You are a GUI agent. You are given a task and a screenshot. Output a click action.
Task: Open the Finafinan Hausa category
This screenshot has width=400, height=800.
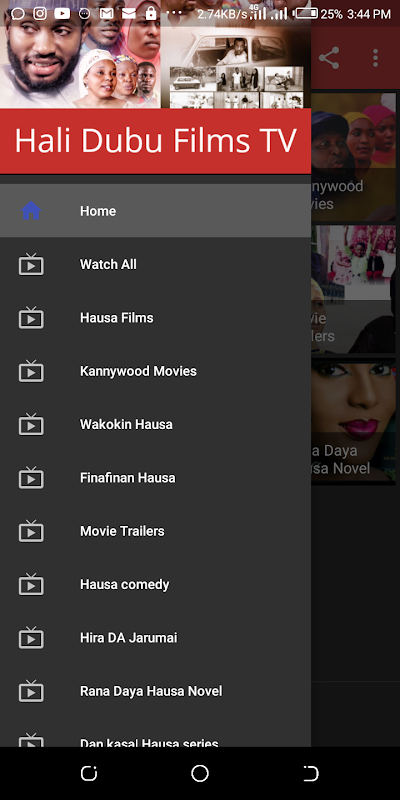(x=156, y=478)
